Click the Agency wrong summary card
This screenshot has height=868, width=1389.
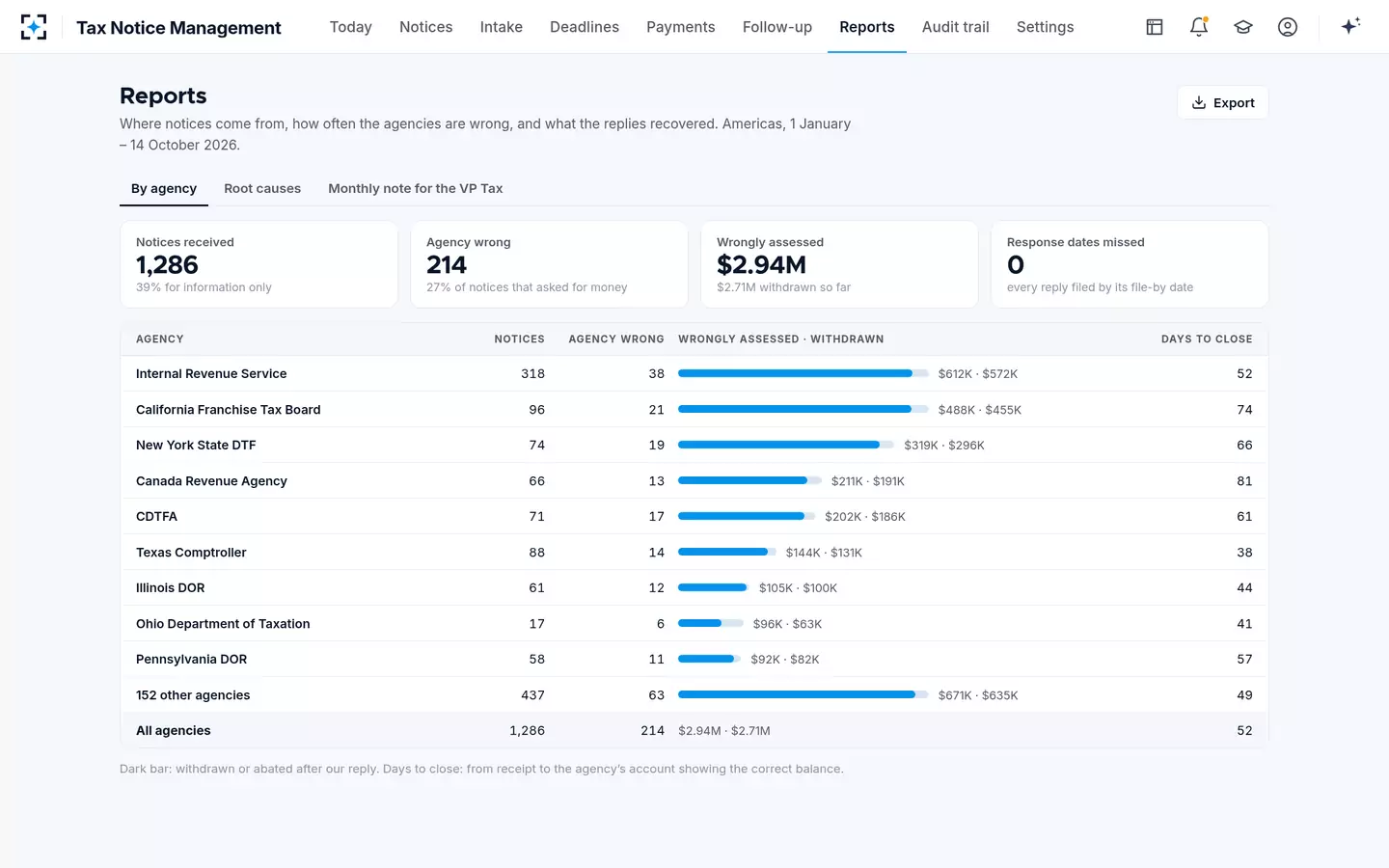[x=550, y=264]
